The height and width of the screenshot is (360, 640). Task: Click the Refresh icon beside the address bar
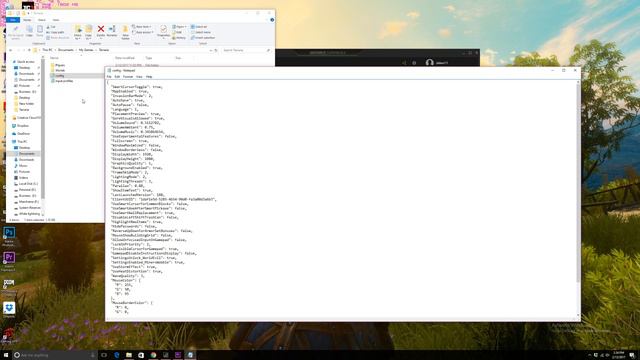pyautogui.click(x=216, y=50)
